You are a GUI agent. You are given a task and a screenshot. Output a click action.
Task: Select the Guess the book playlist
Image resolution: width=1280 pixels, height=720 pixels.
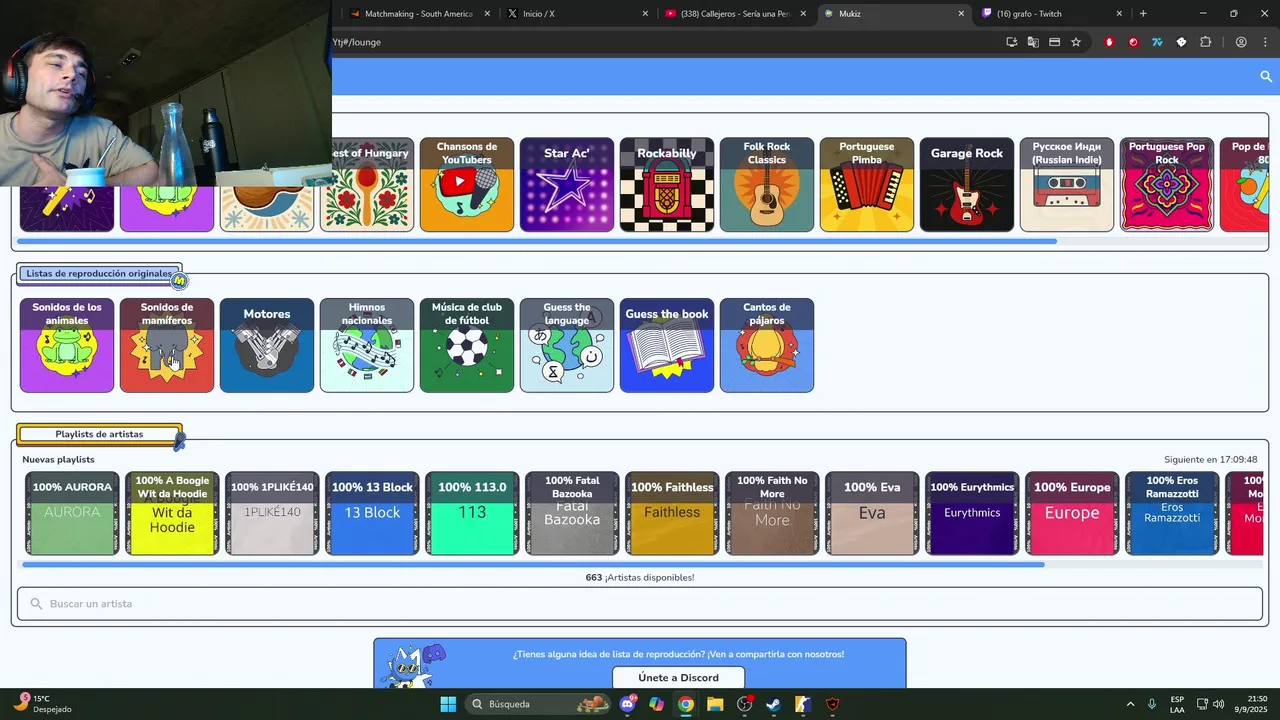click(x=667, y=345)
